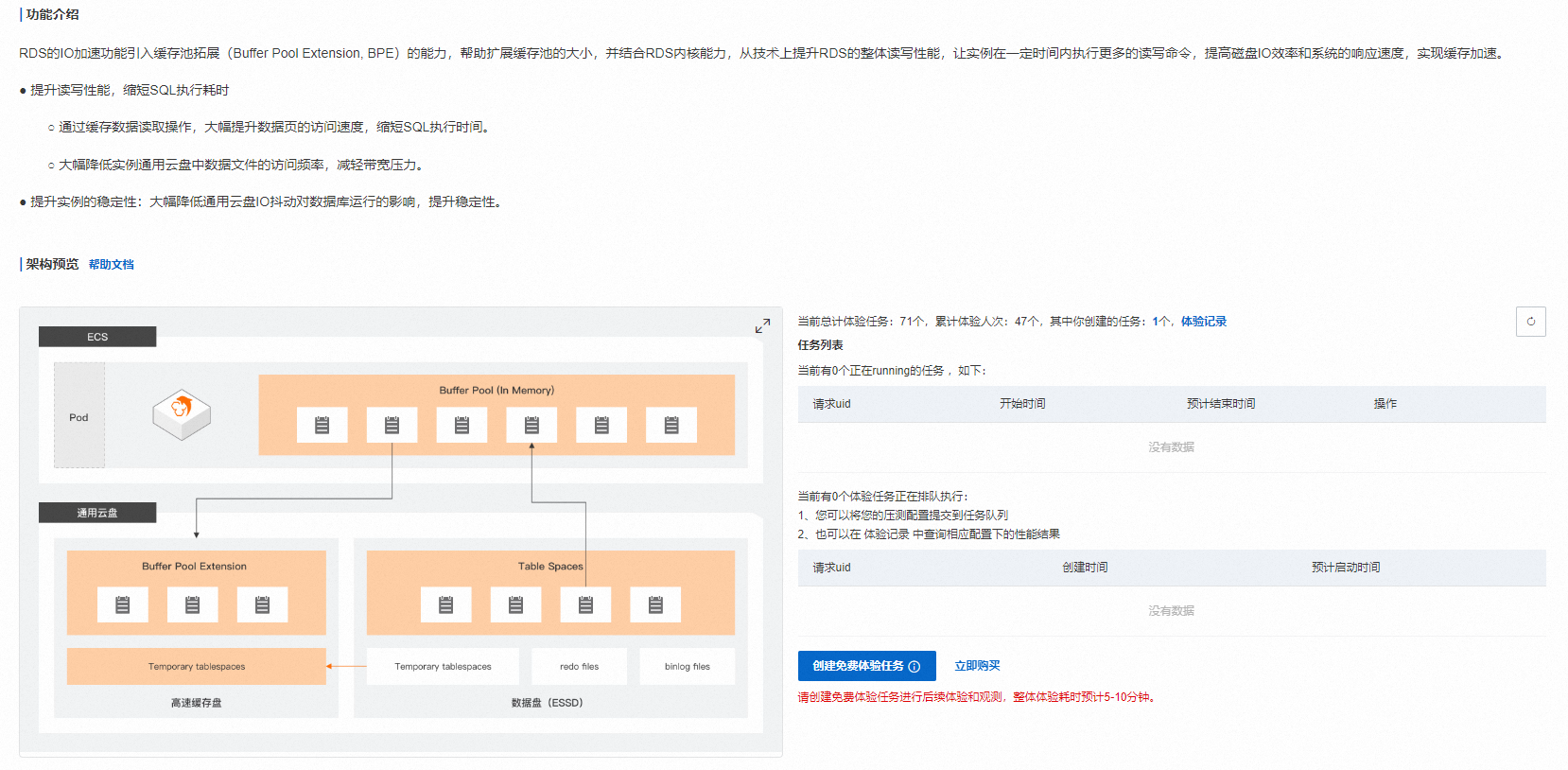
Task: Click info icon on create free trial button
Action: [x=915, y=666]
